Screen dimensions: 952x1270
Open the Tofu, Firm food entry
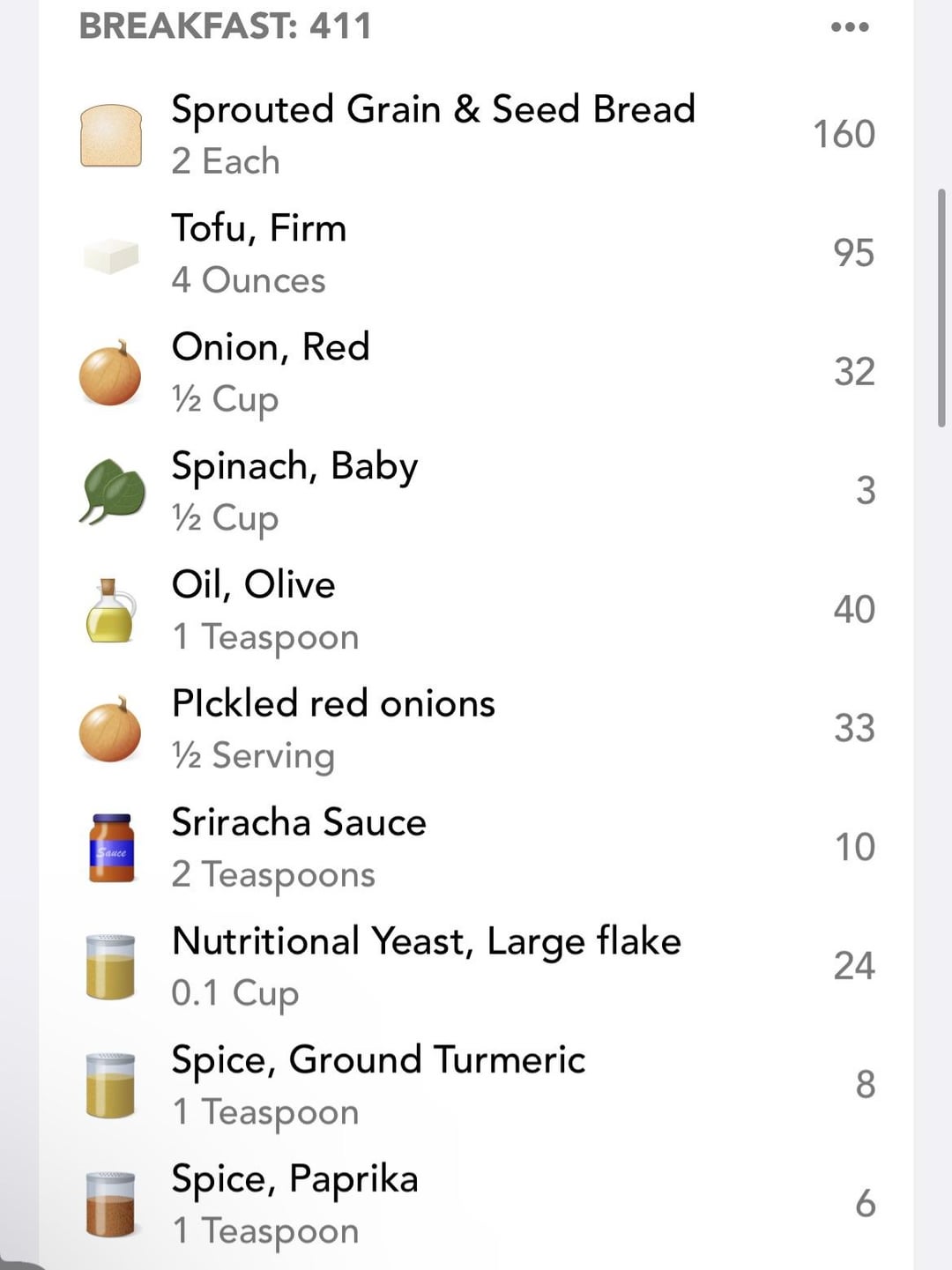tap(259, 228)
